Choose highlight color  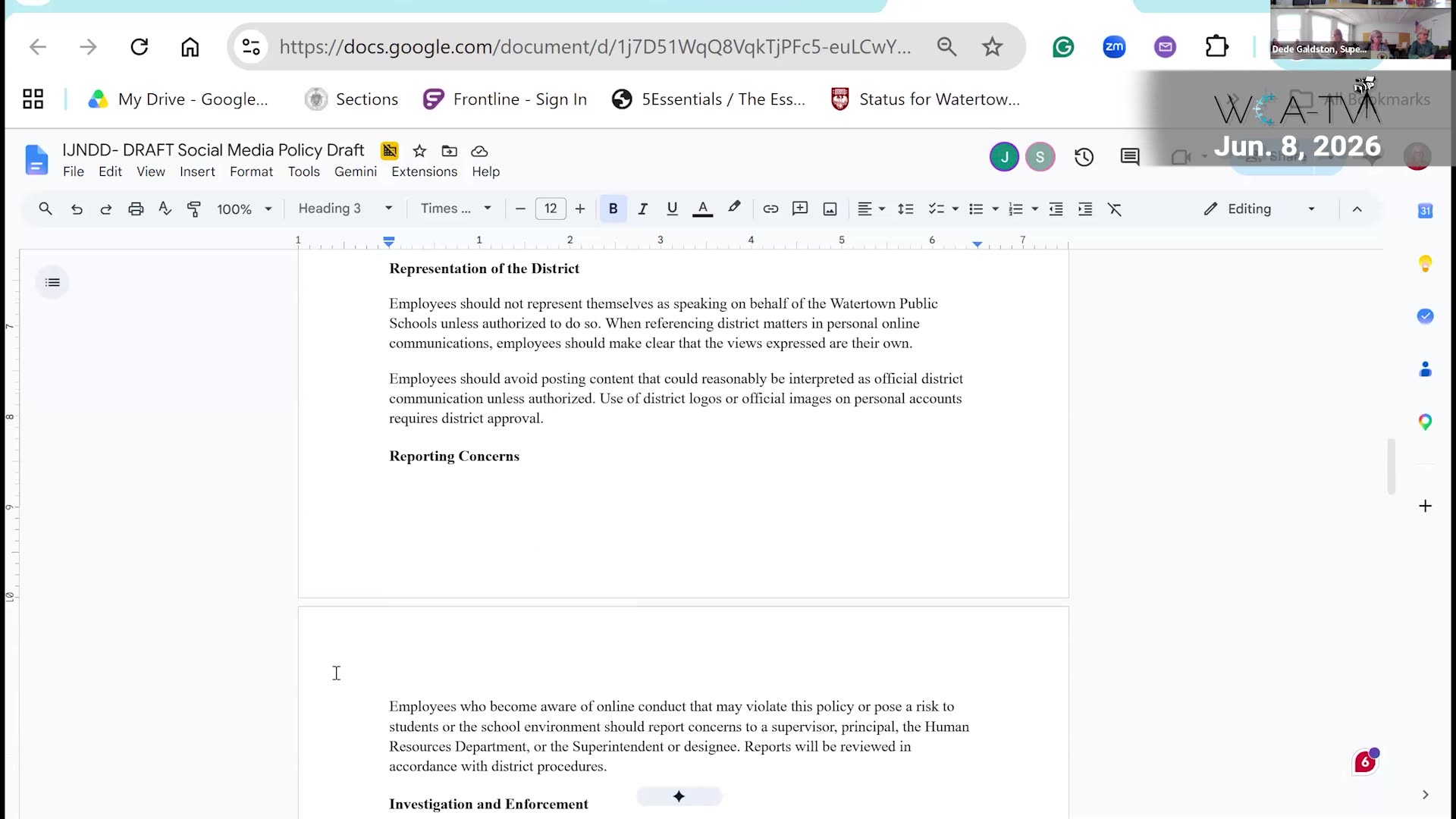(x=733, y=209)
